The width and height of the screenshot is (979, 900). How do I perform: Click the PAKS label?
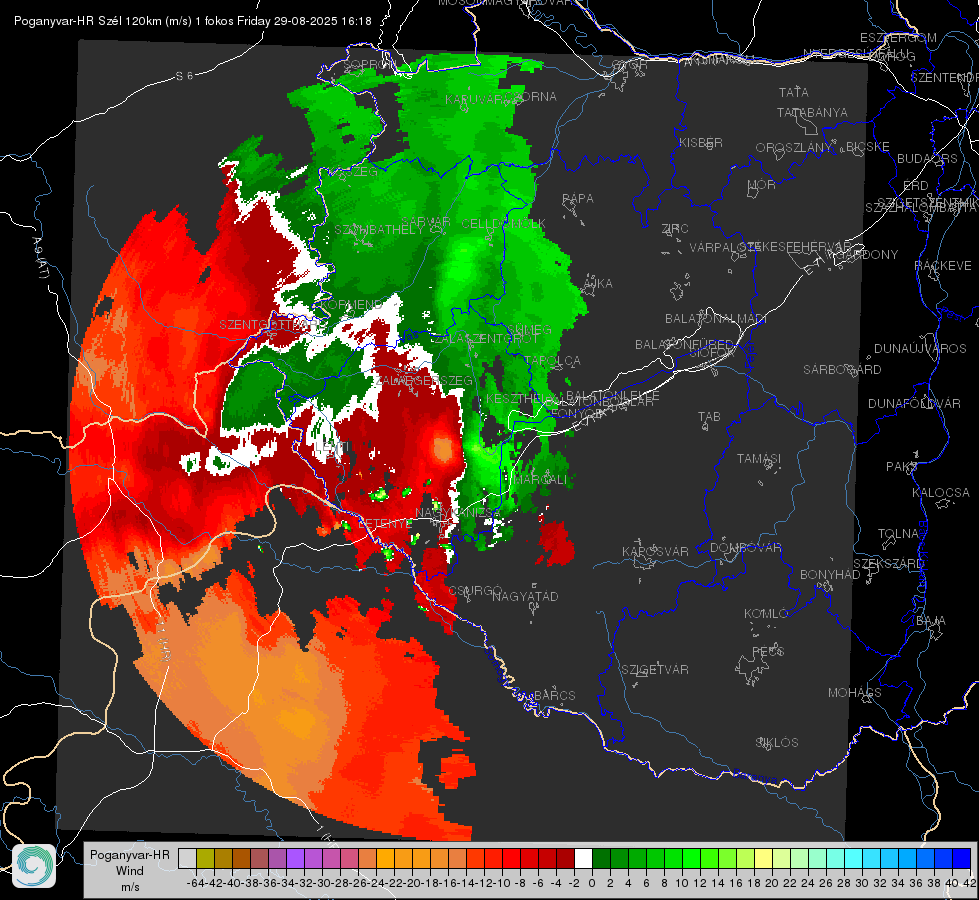(x=901, y=467)
